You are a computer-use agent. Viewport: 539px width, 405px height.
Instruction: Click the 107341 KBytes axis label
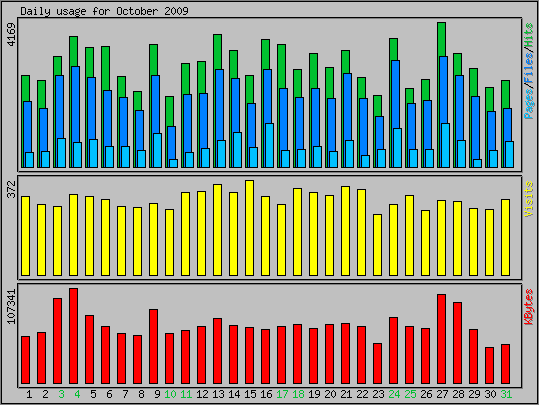(12, 307)
